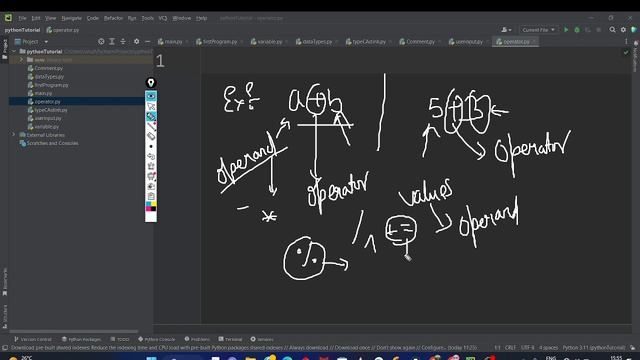The height and width of the screenshot is (360, 640).
Task: Click Always download link in notification
Action: tap(308, 348)
